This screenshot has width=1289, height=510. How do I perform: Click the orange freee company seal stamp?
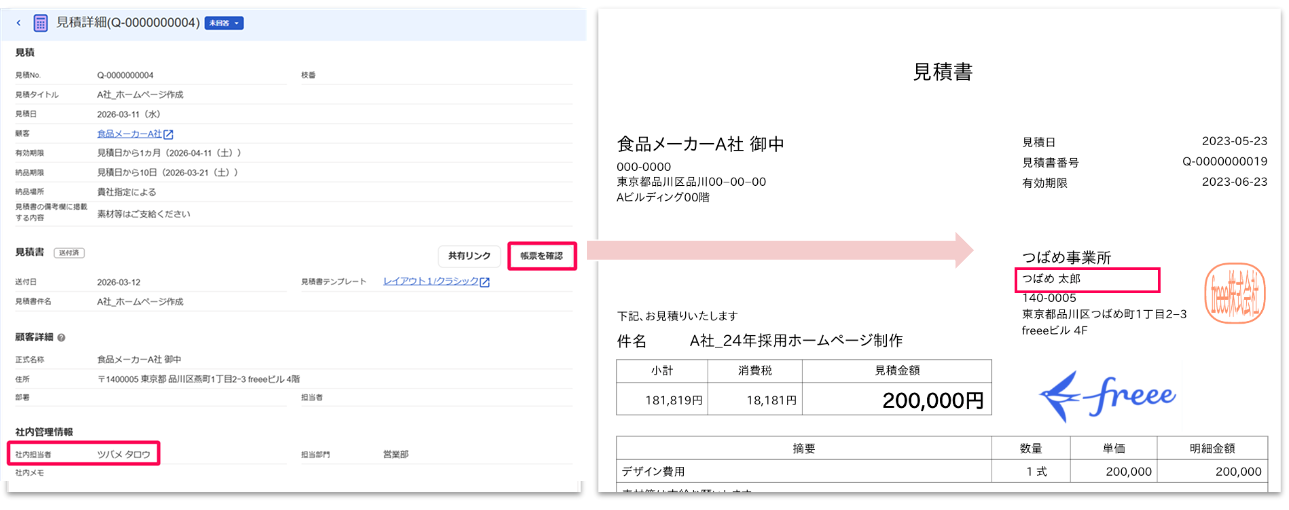click(x=1236, y=293)
